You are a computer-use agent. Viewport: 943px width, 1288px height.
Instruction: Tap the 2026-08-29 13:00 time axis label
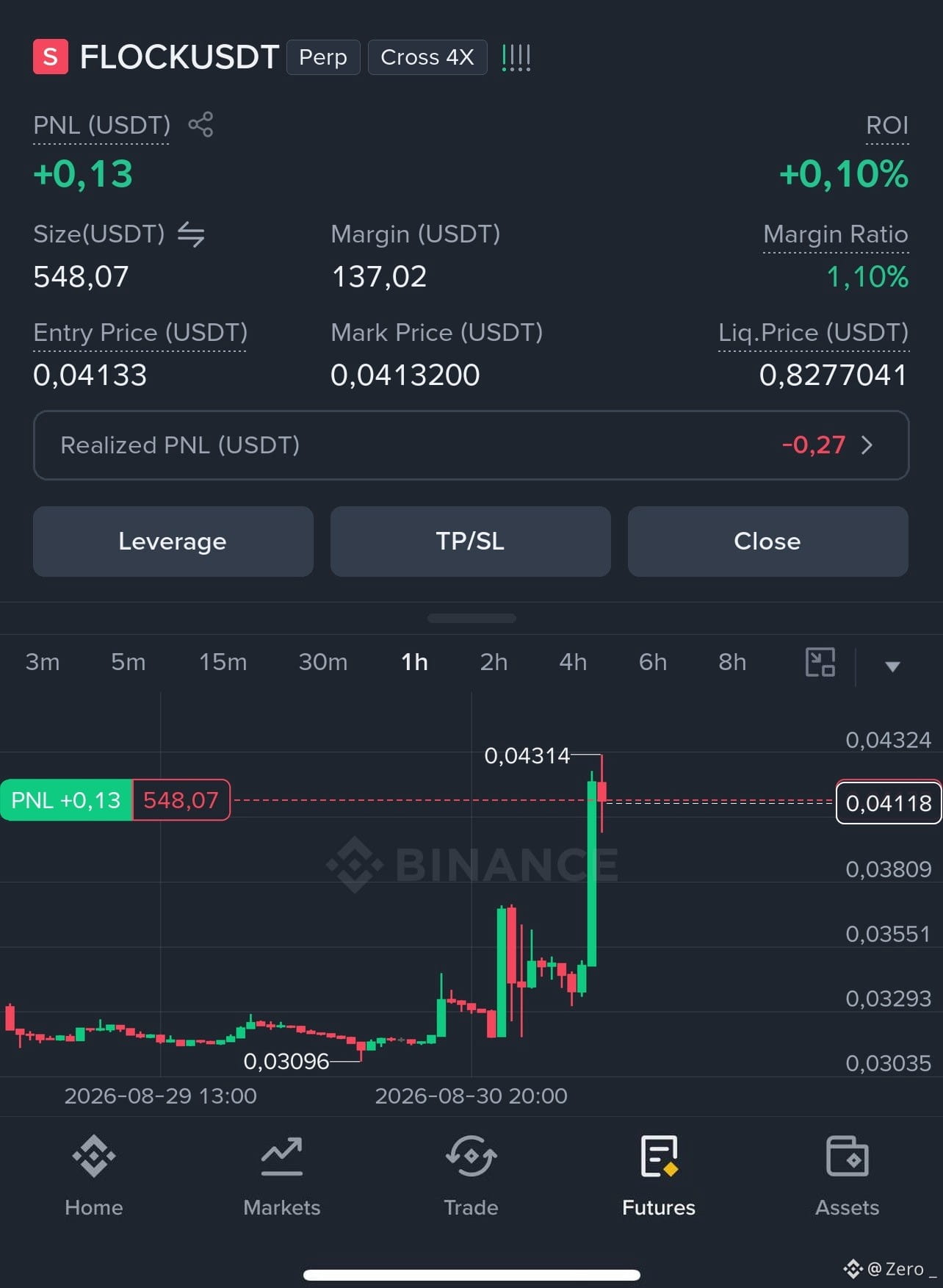(x=161, y=1096)
